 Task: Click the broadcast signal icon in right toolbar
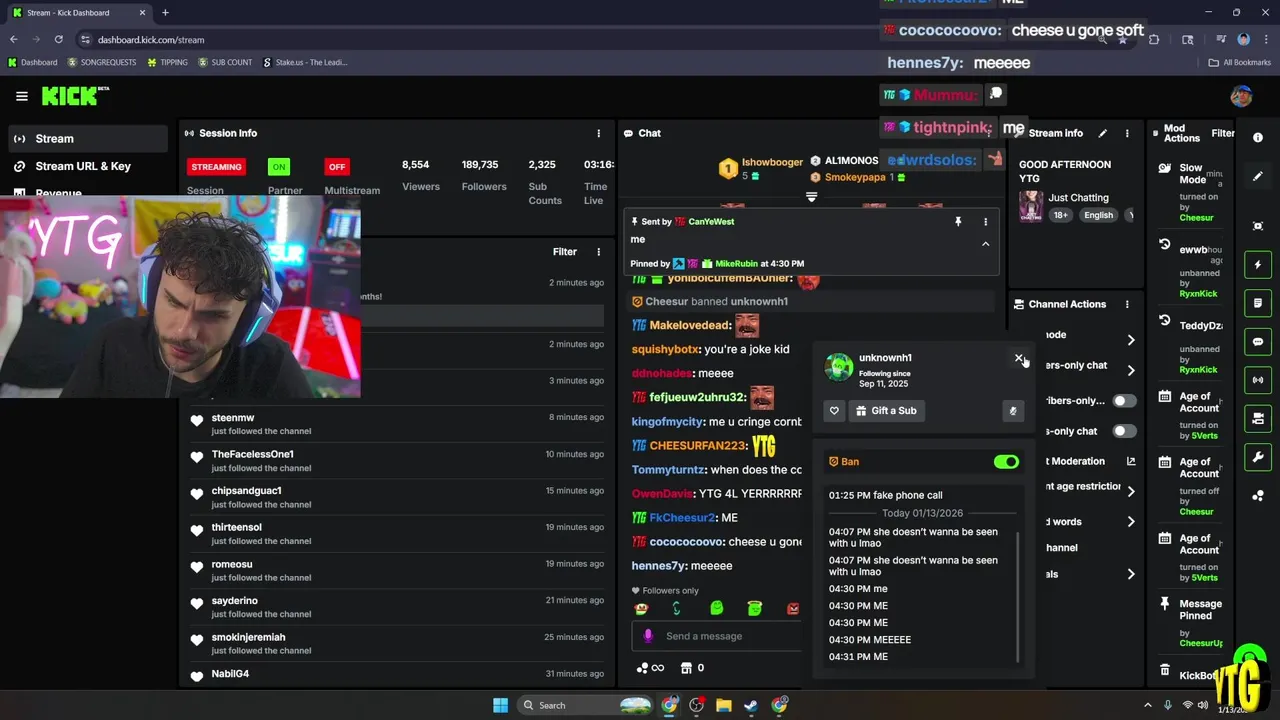tap(1258, 380)
